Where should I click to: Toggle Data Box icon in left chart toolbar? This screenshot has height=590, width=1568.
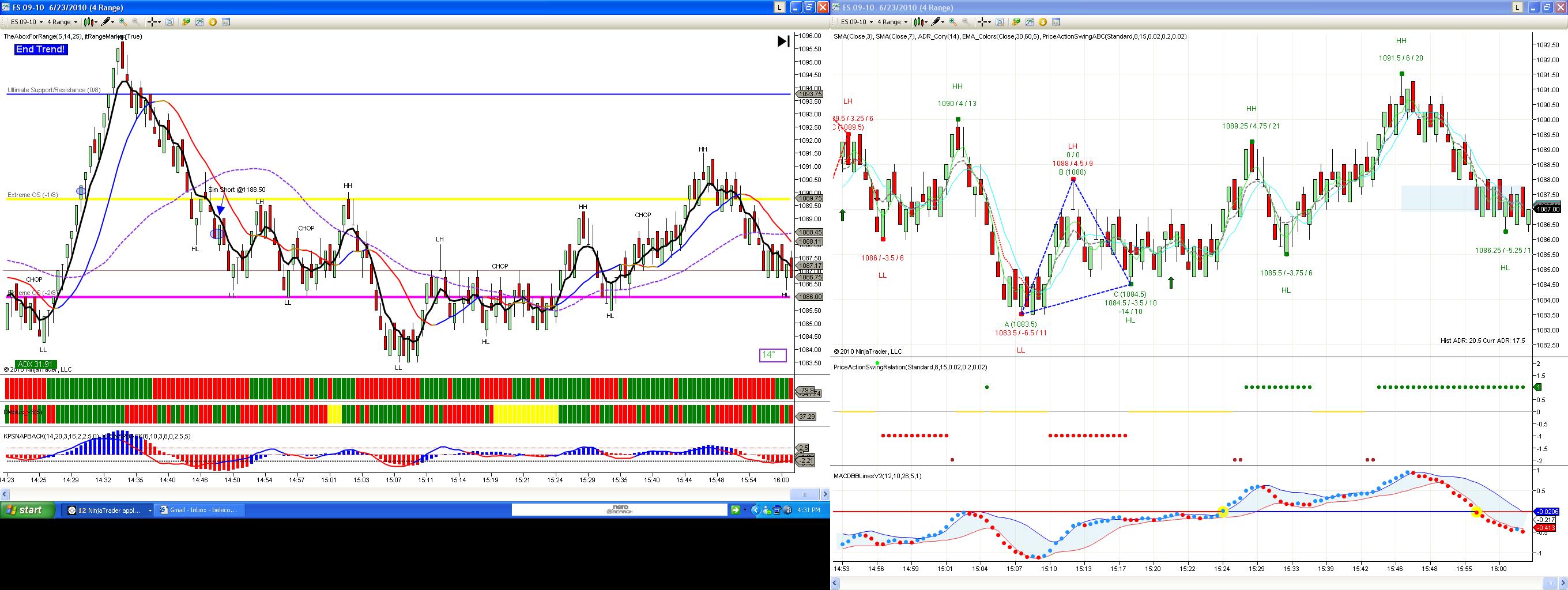coord(226,22)
